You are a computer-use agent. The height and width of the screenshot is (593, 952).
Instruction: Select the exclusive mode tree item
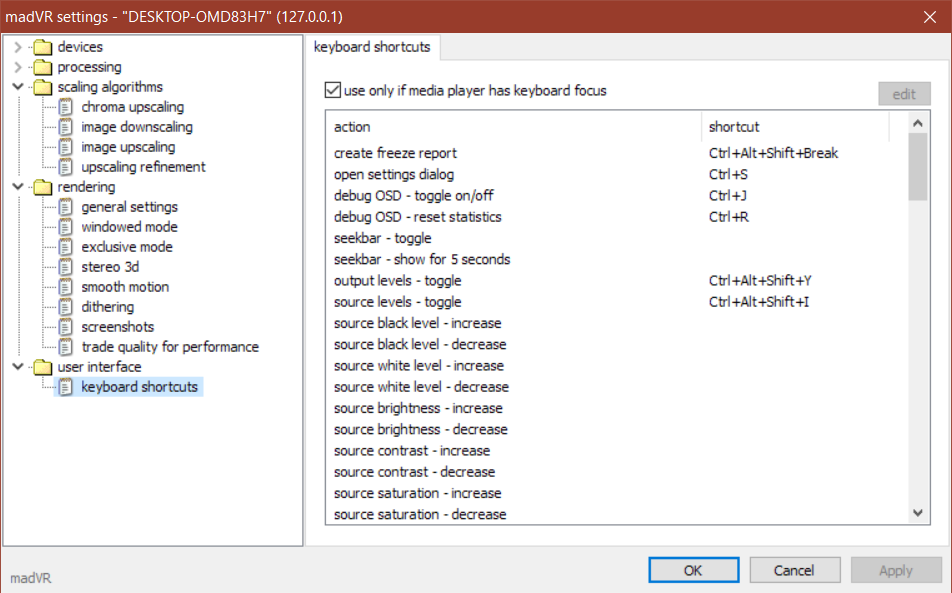(x=127, y=247)
